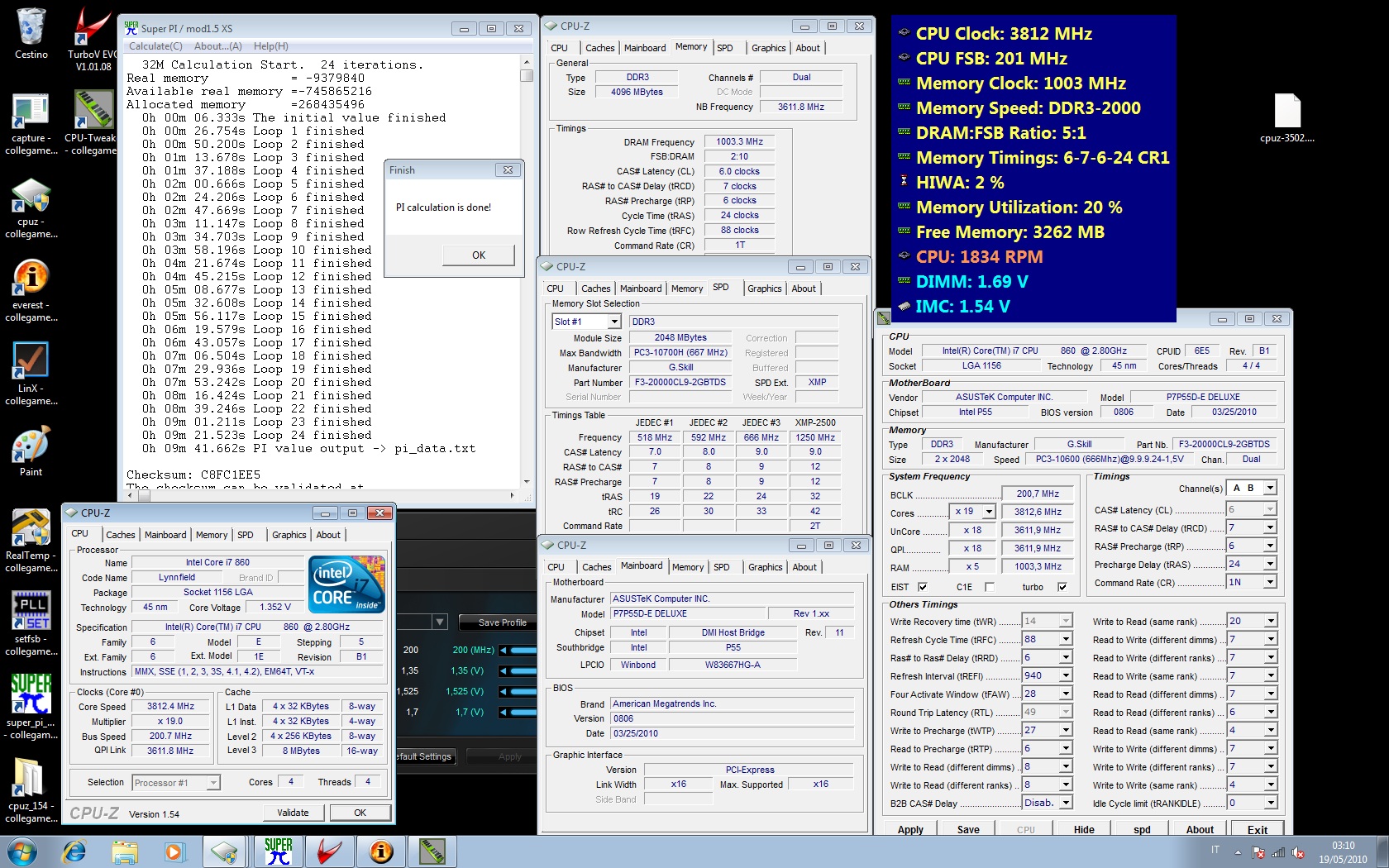
Task: Toggle the EIST checkbox in CPU-Tweaker
Action: [923, 587]
